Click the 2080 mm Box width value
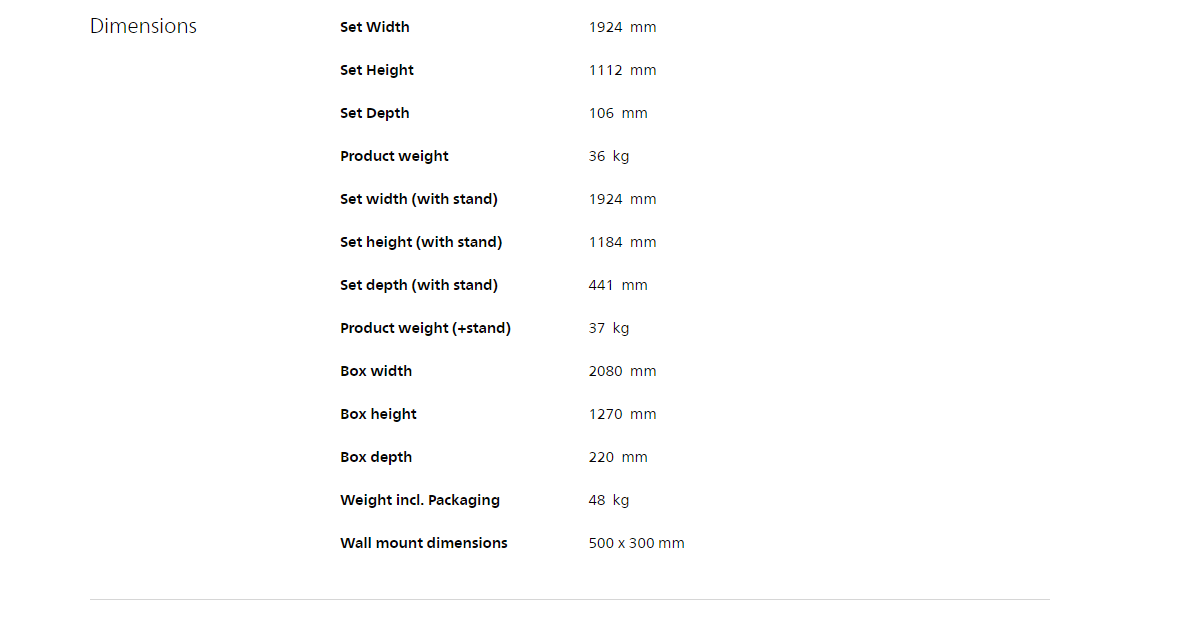1191x618 pixels. [622, 371]
